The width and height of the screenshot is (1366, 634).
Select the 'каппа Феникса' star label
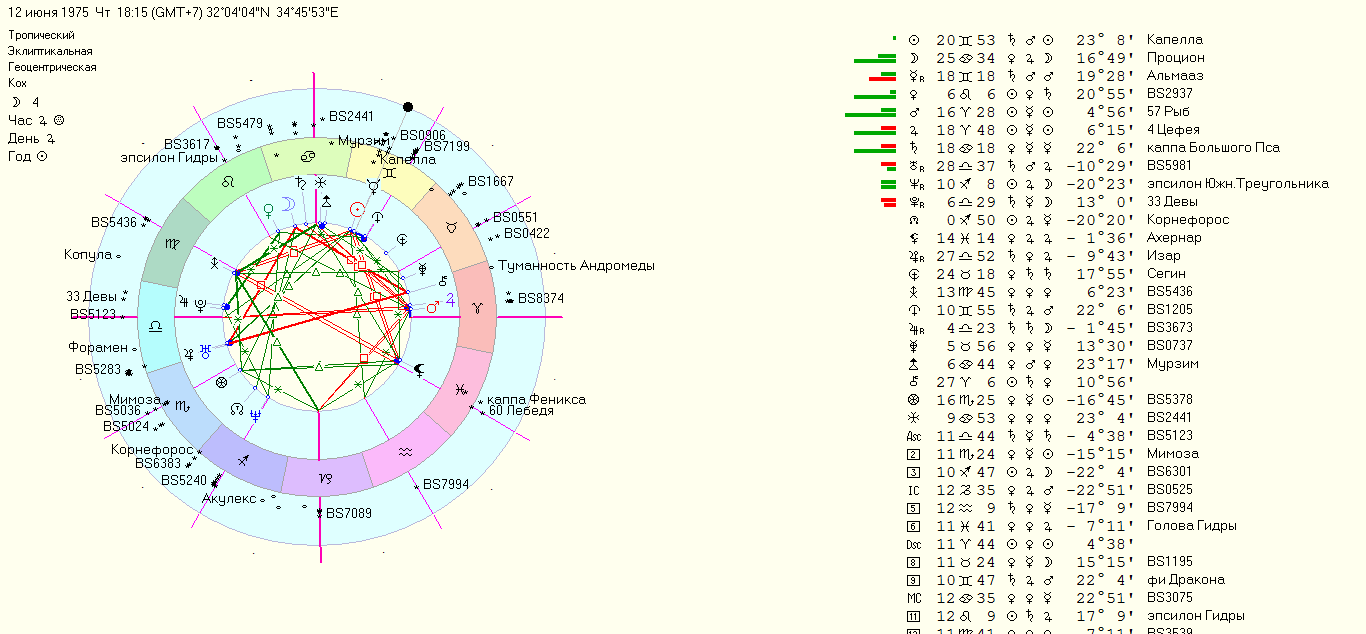click(536, 399)
